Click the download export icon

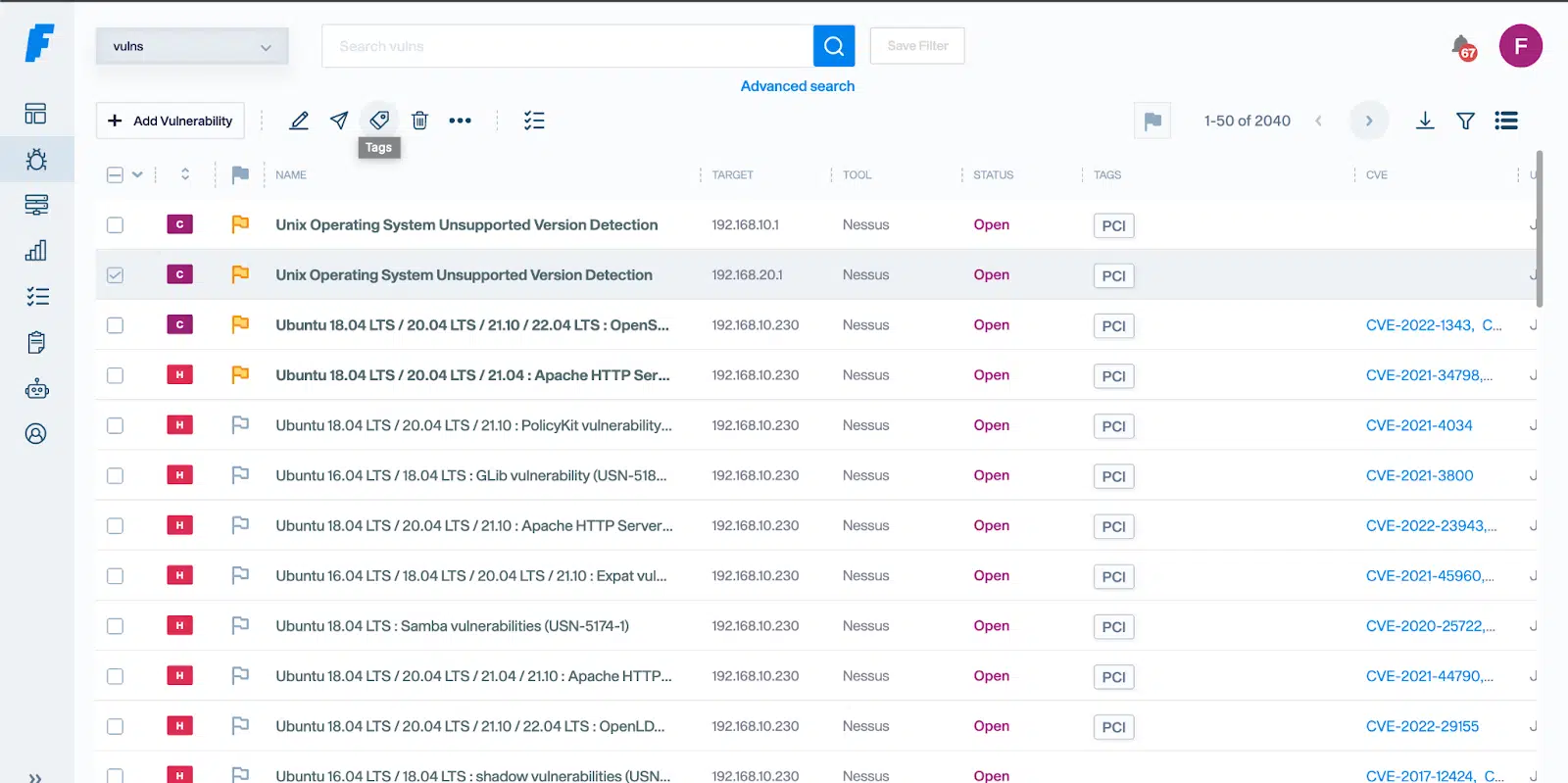point(1425,121)
